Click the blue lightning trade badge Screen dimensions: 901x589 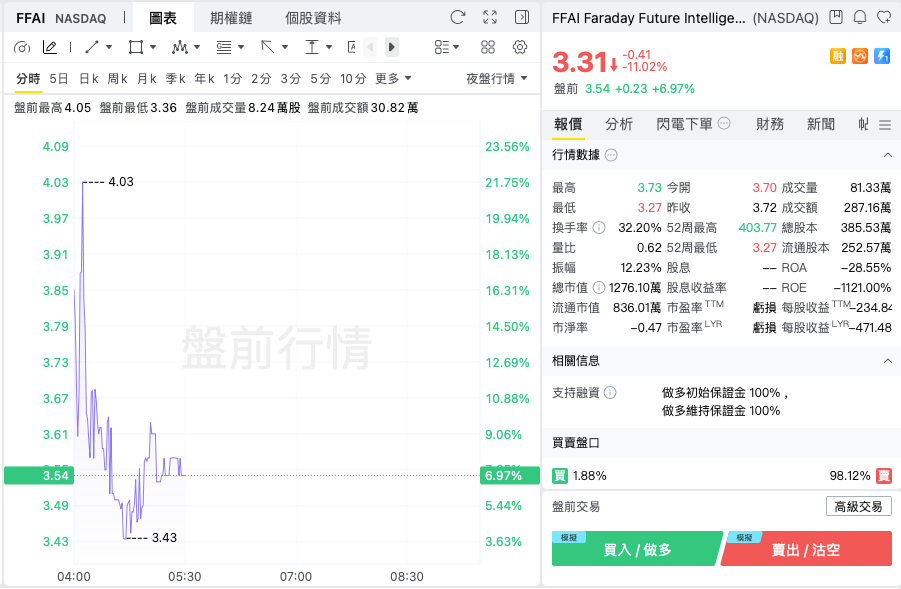point(882,56)
